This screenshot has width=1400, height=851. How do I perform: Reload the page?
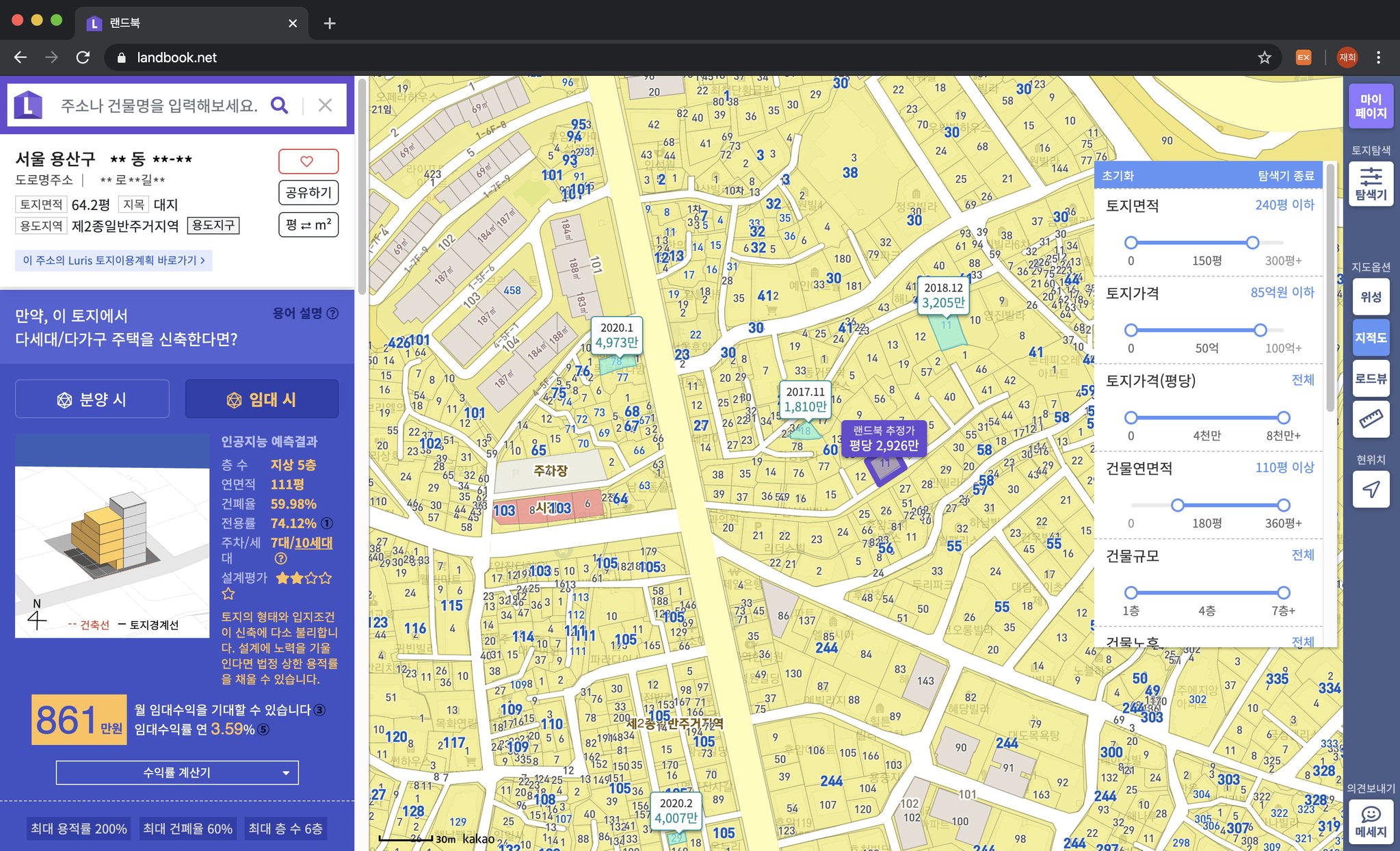[x=83, y=57]
